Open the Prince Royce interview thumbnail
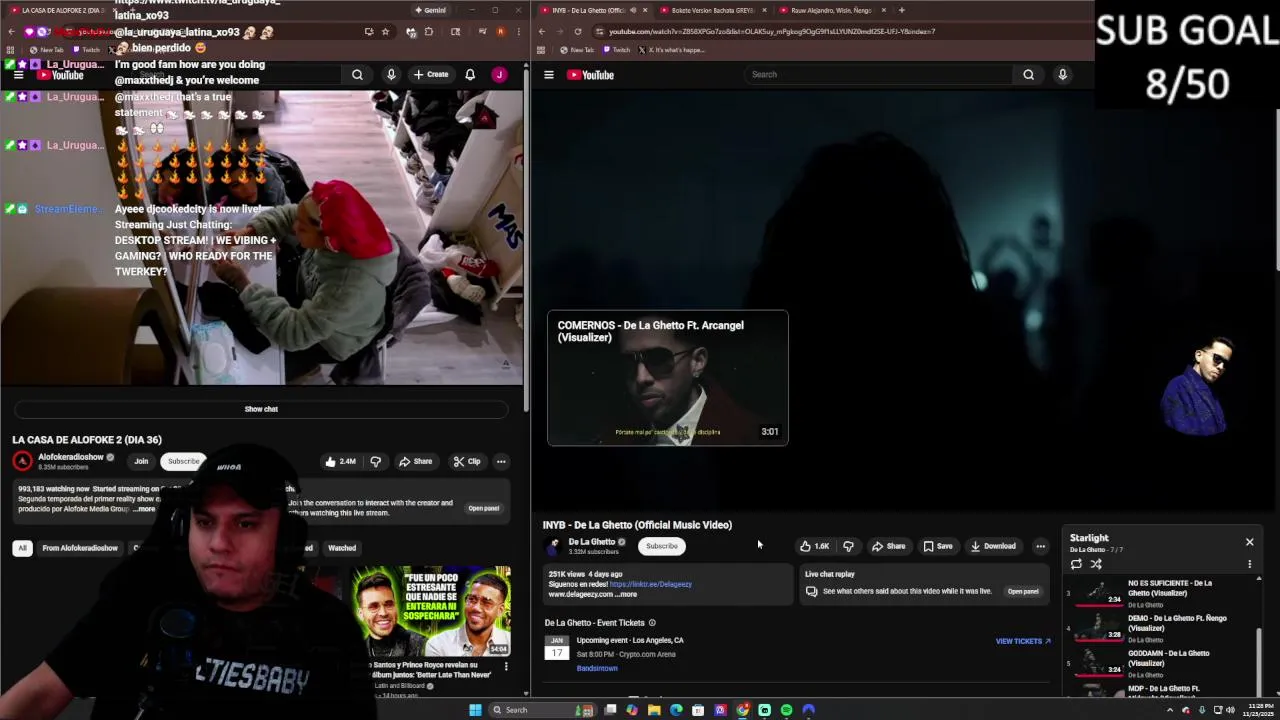Viewport: 1280px width, 720px height. (x=431, y=611)
